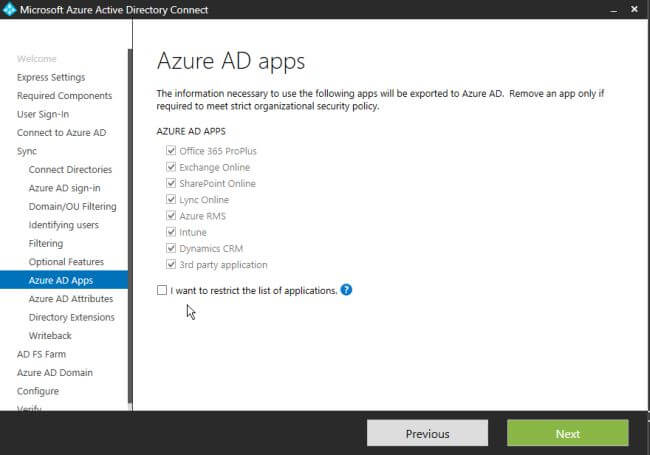Screen dimensions: 650x455
Task: Select the Writeback step
Action: tap(50, 336)
